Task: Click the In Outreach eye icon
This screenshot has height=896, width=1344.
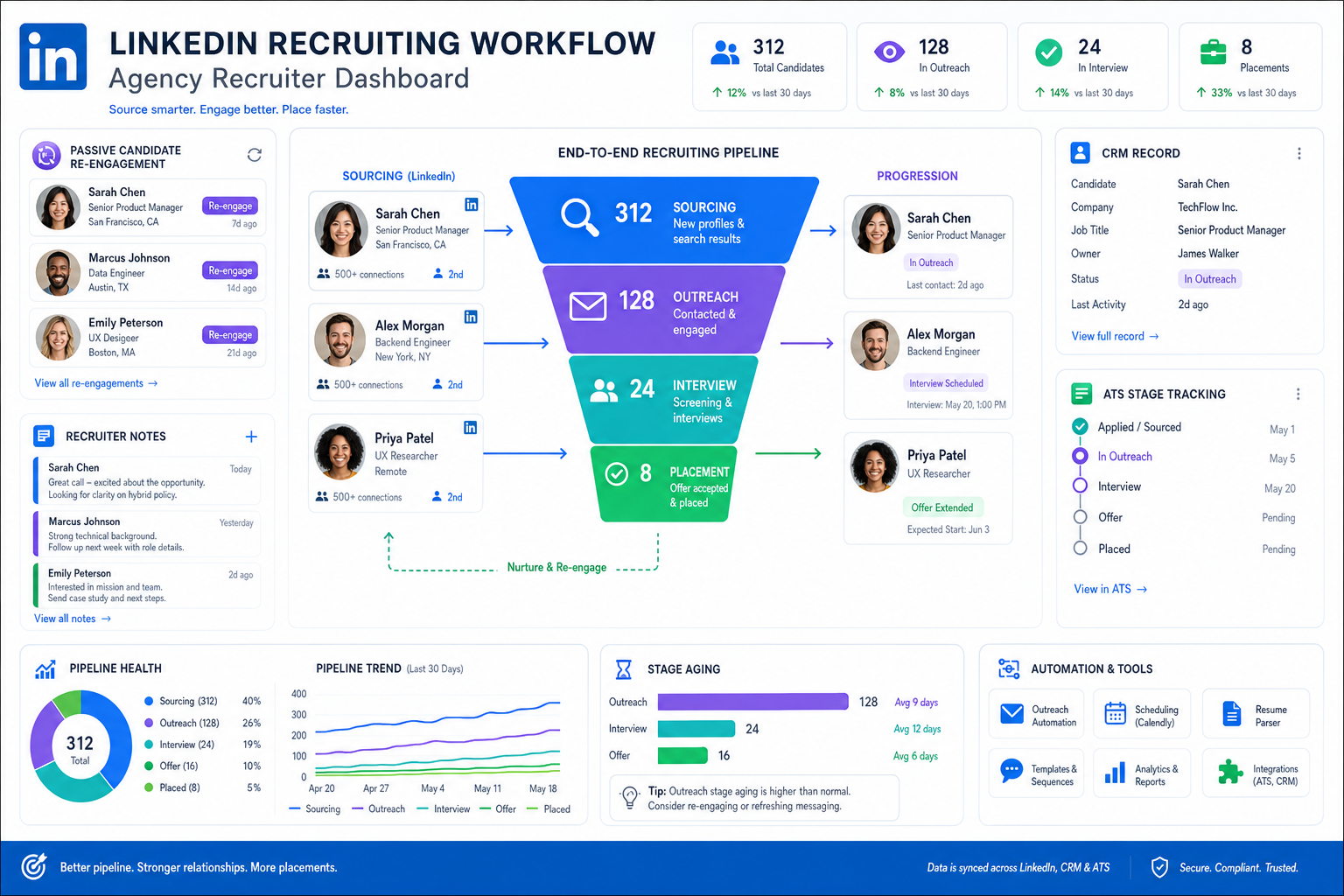Action: [x=889, y=52]
